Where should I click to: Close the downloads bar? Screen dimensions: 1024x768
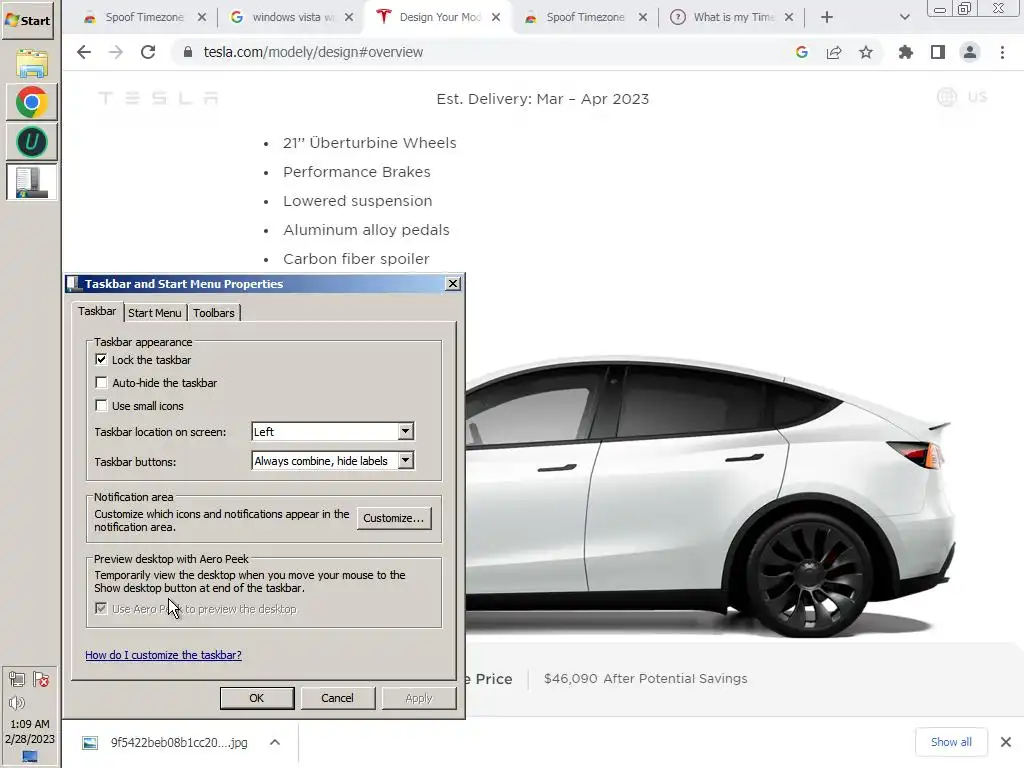(1006, 742)
